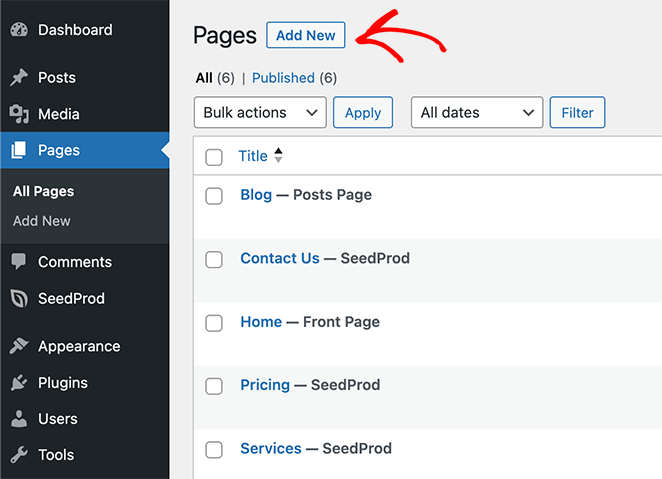Select the Contact Us row checkbox
The height and width of the screenshot is (479, 662).
pos(214,259)
